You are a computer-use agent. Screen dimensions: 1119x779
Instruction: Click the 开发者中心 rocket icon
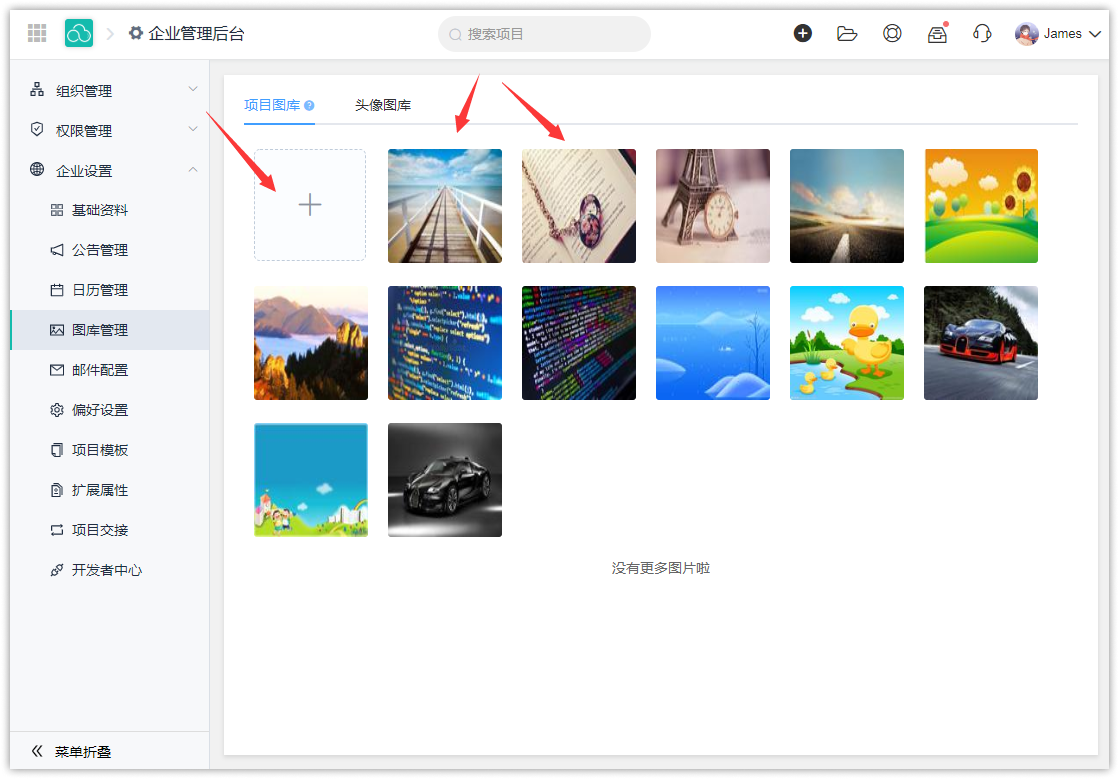tap(57, 569)
